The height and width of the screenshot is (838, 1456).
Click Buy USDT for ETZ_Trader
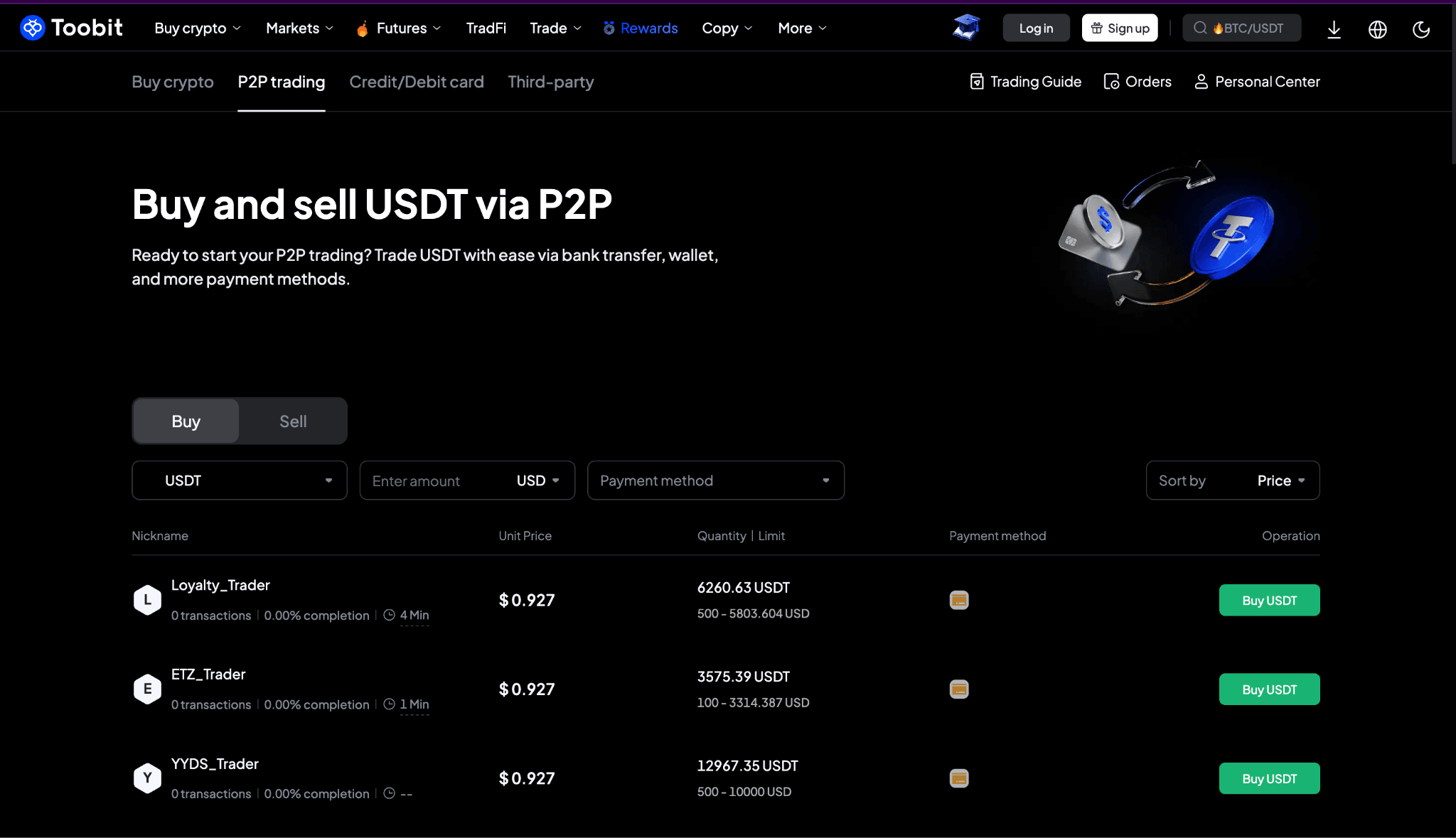(1269, 689)
